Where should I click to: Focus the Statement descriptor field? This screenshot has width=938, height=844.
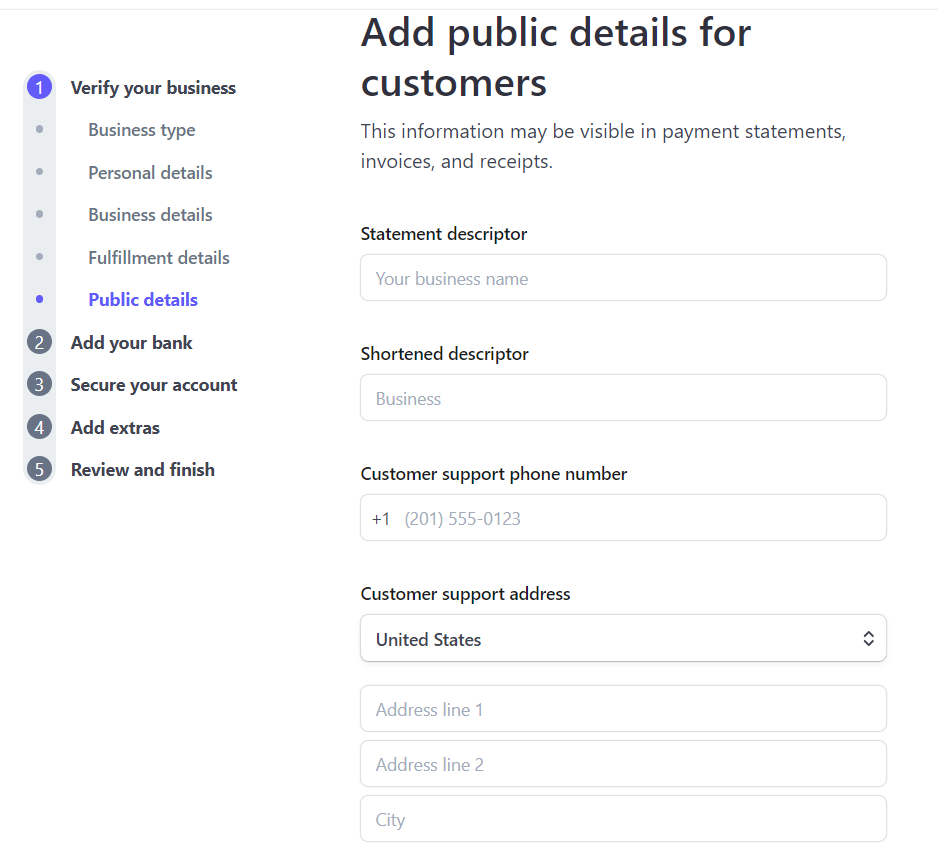tap(623, 278)
